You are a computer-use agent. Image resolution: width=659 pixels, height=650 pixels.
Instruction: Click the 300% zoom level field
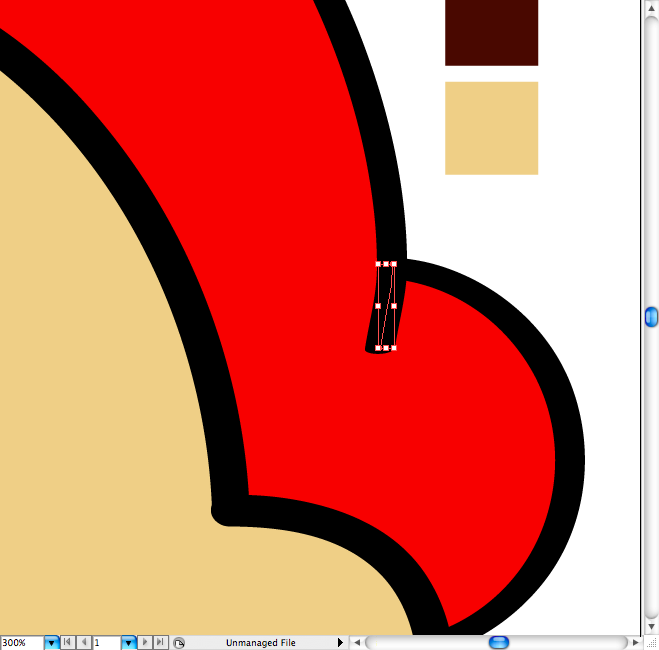pos(22,643)
